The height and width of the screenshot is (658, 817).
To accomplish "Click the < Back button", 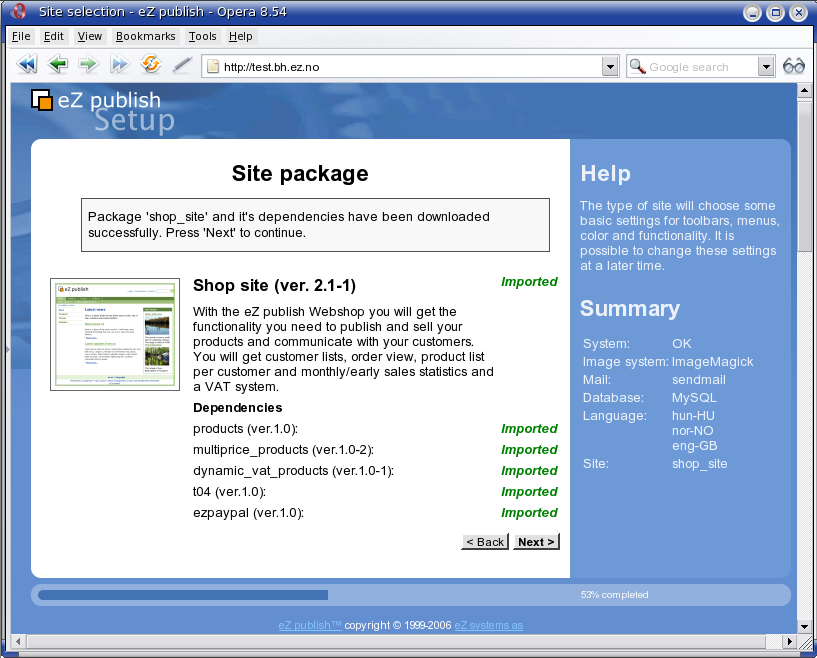I will (x=485, y=542).
